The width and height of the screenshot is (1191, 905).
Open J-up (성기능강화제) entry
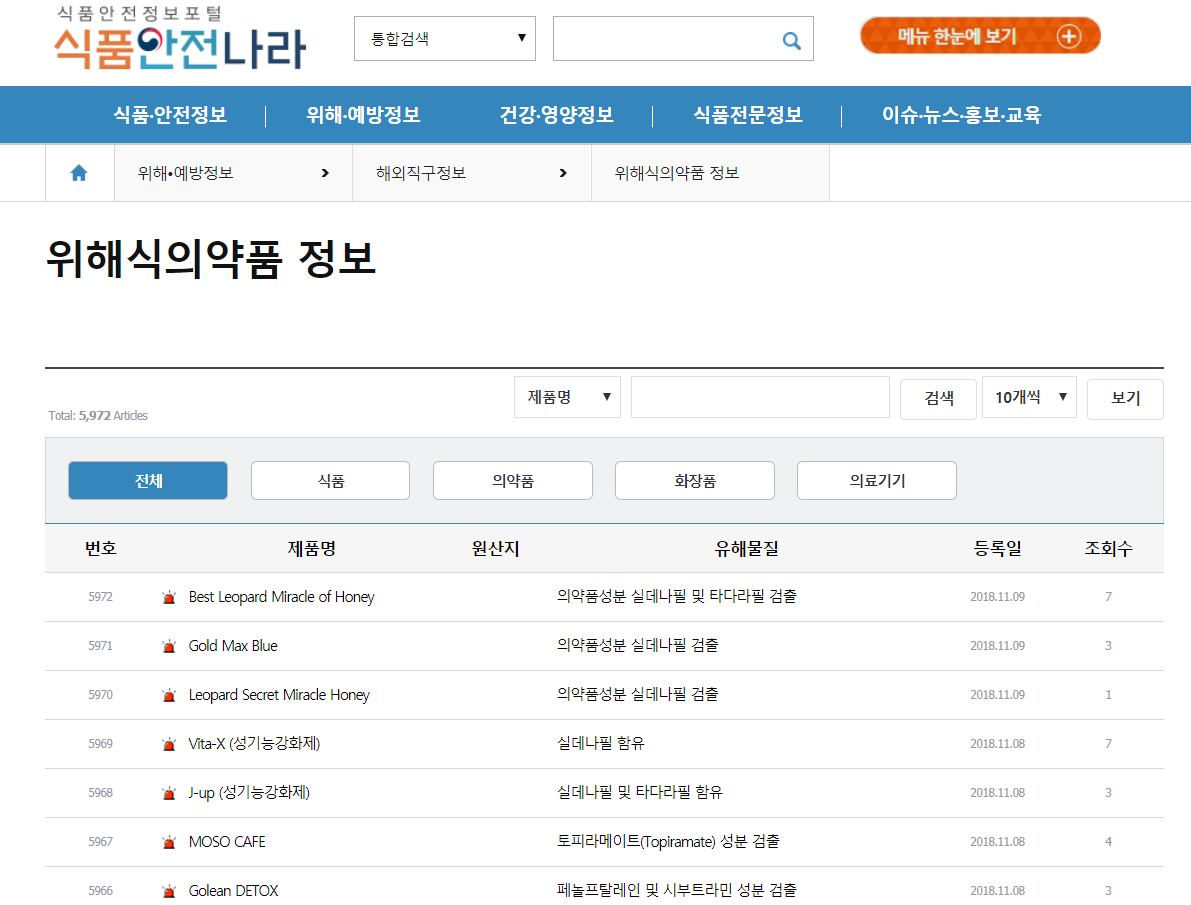click(x=249, y=793)
